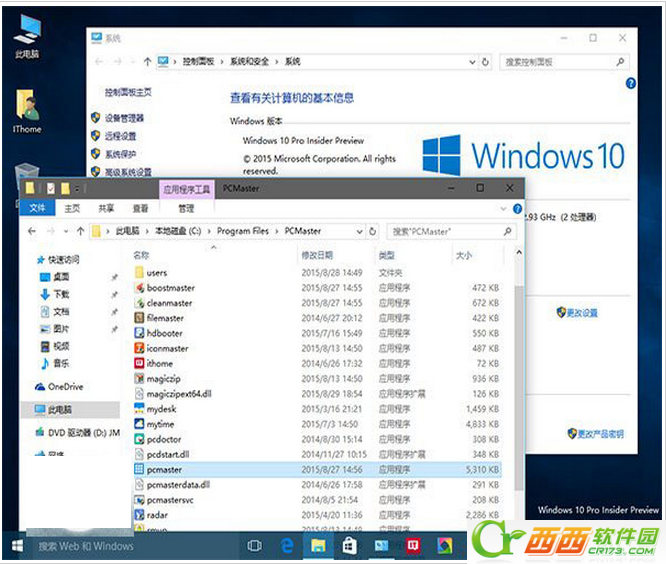Select the pcmaster file row
This screenshot has width=666, height=564.
point(317,470)
